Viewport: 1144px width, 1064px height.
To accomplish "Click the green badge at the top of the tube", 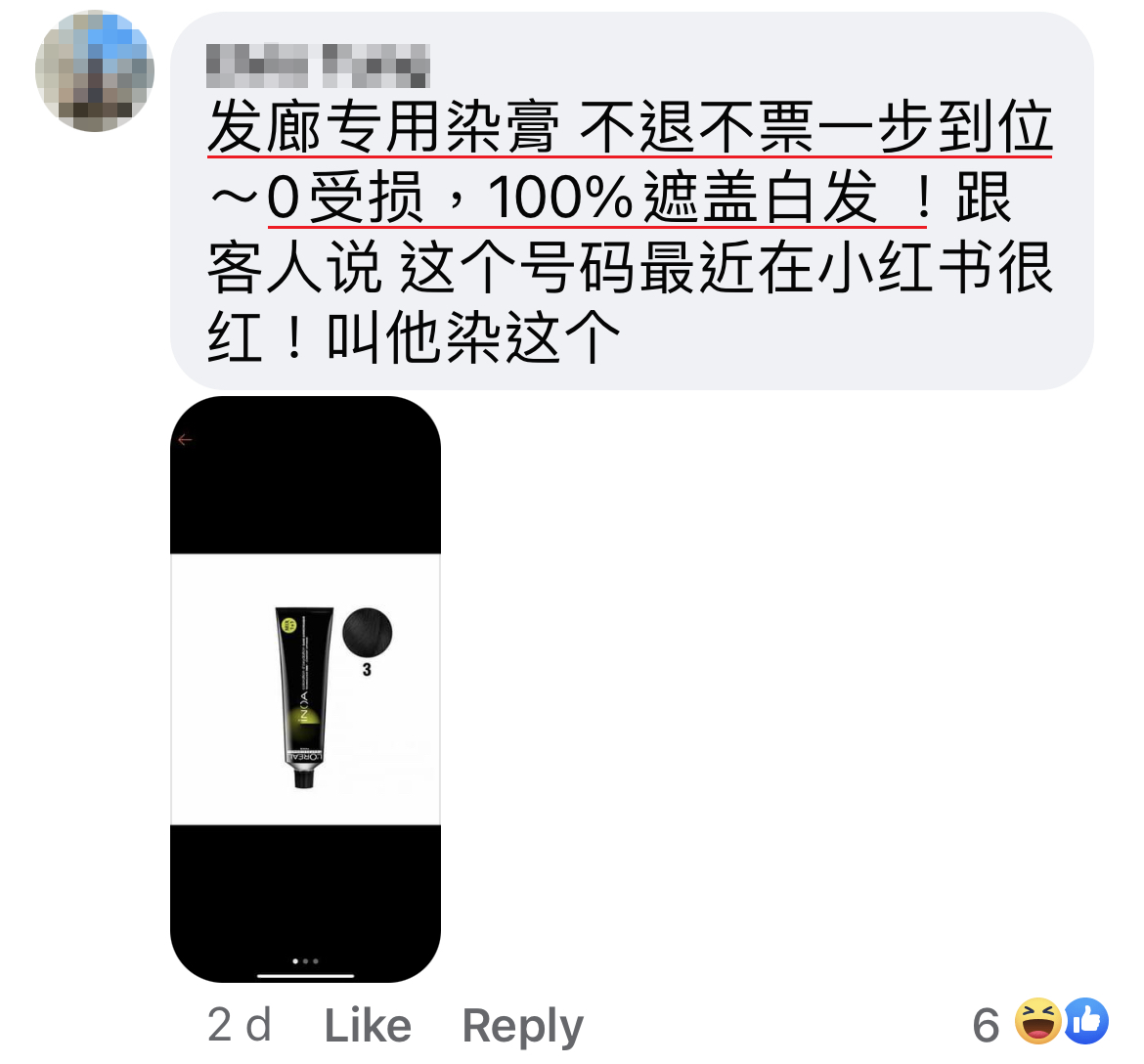I will (x=288, y=626).
